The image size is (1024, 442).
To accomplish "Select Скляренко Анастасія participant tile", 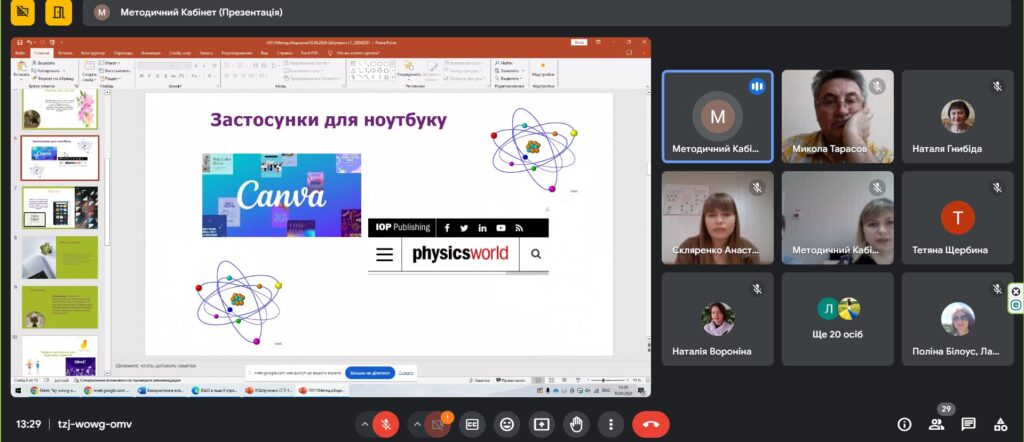I will 718,217.
